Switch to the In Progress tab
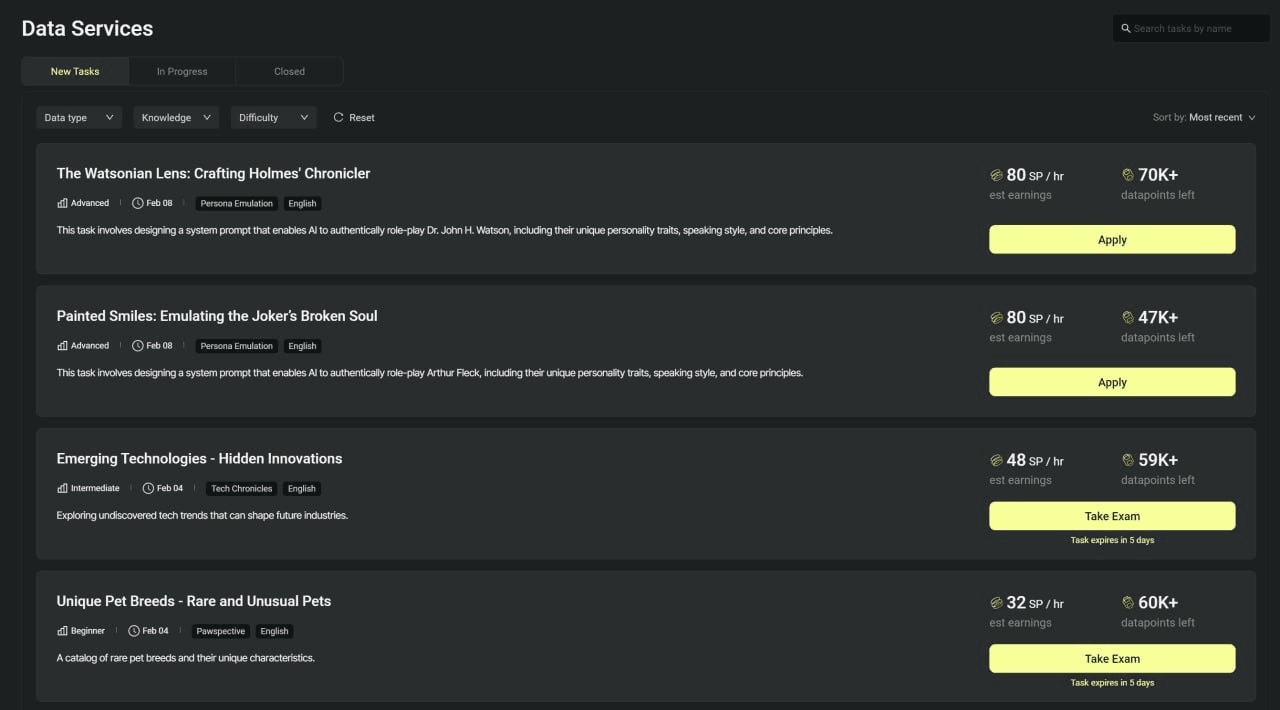This screenshot has height=710, width=1280. [182, 71]
